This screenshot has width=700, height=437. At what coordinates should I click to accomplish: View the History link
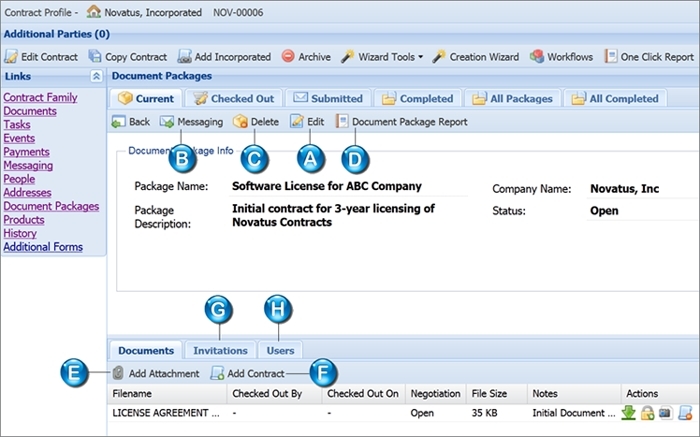click(20, 233)
